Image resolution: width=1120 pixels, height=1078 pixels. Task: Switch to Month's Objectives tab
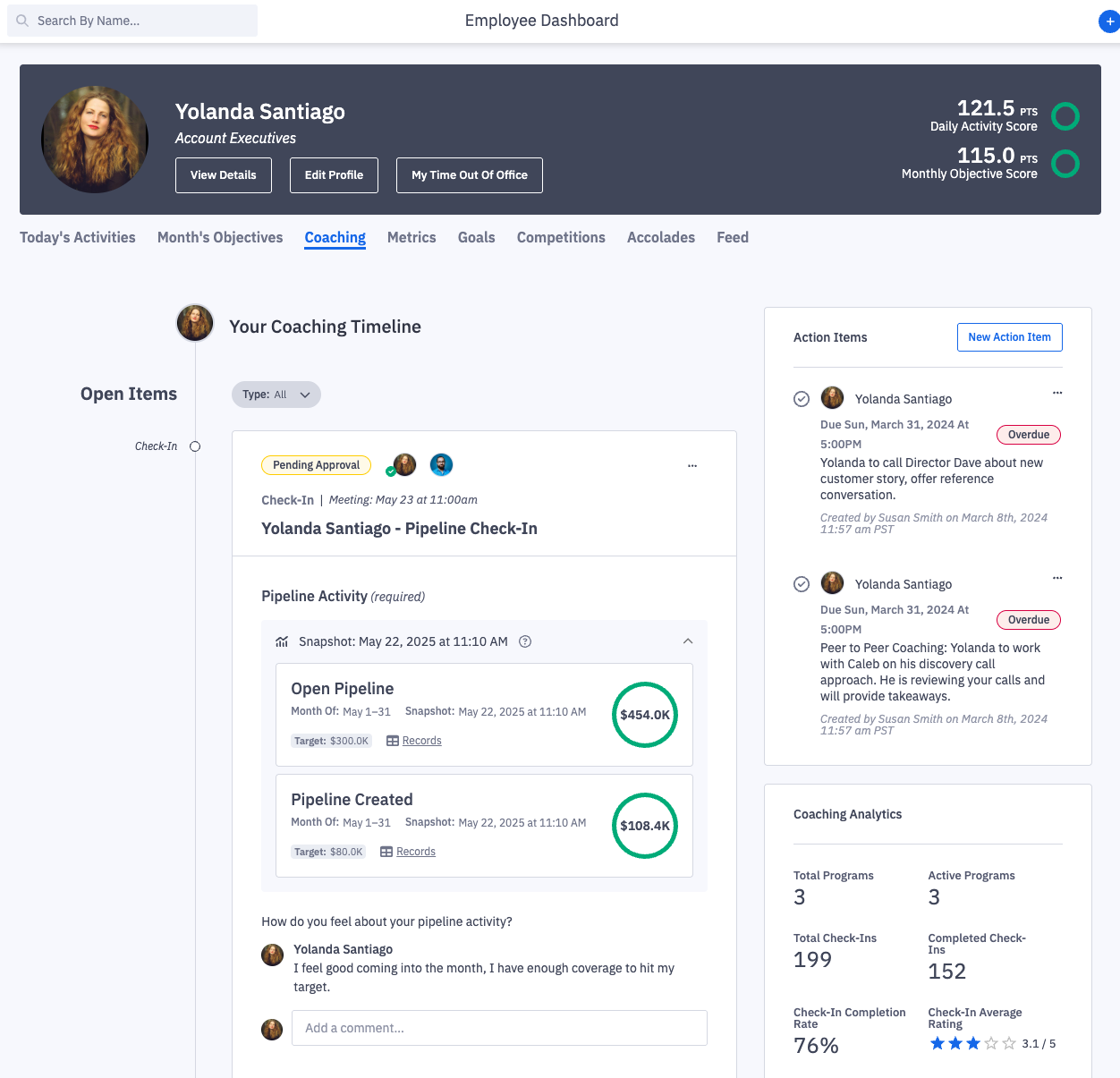coord(220,237)
